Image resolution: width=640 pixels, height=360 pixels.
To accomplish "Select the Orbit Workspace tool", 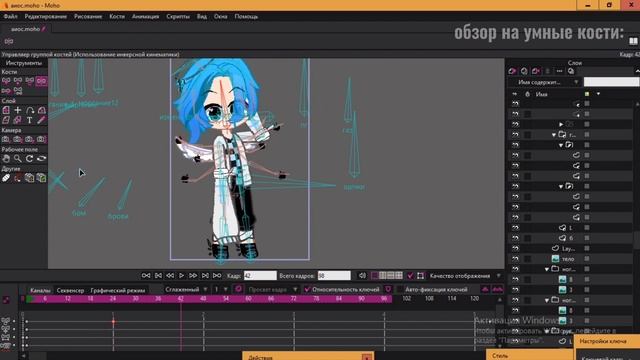I will pyautogui.click(x=42, y=159).
